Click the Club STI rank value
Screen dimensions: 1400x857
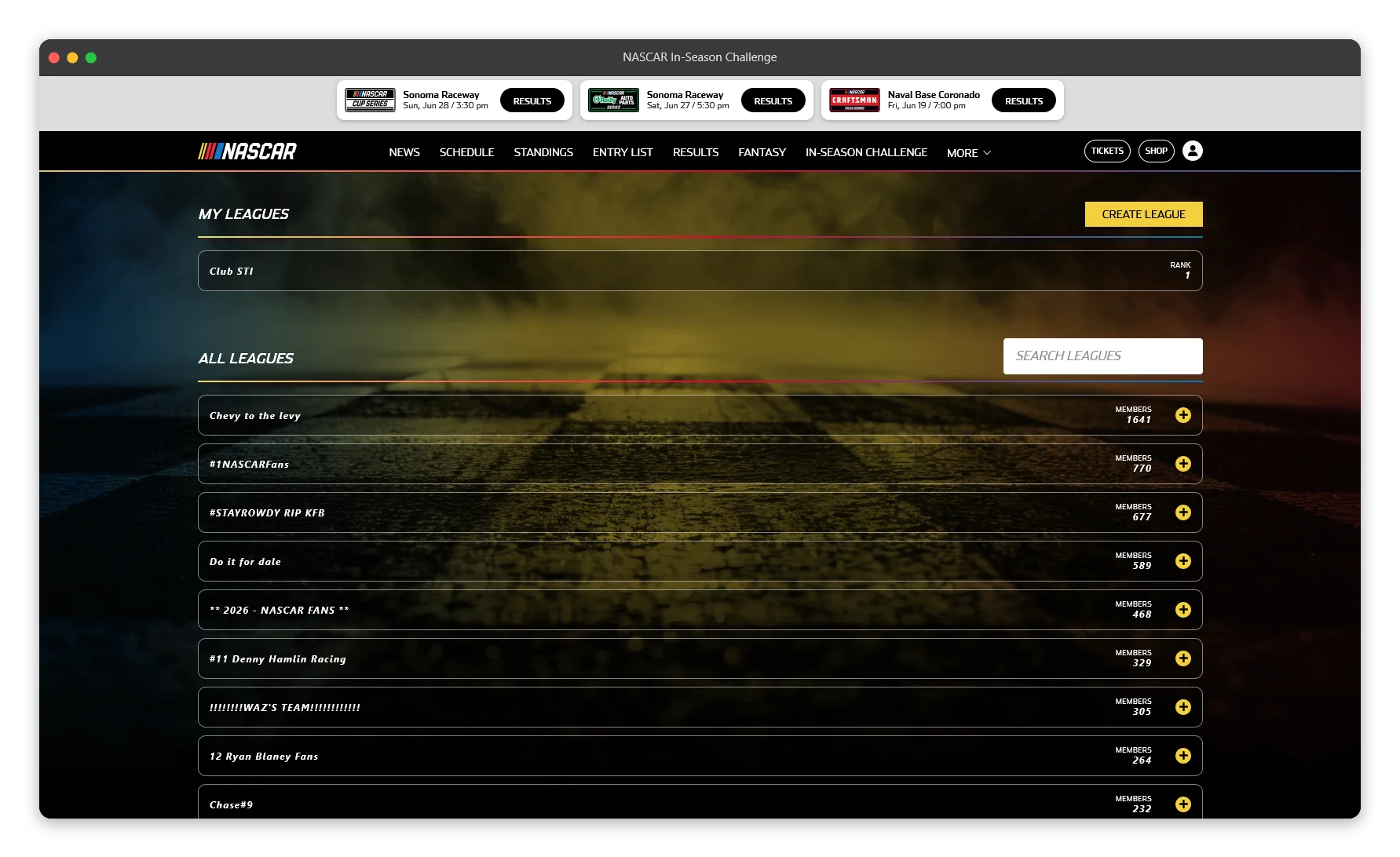[1187, 275]
